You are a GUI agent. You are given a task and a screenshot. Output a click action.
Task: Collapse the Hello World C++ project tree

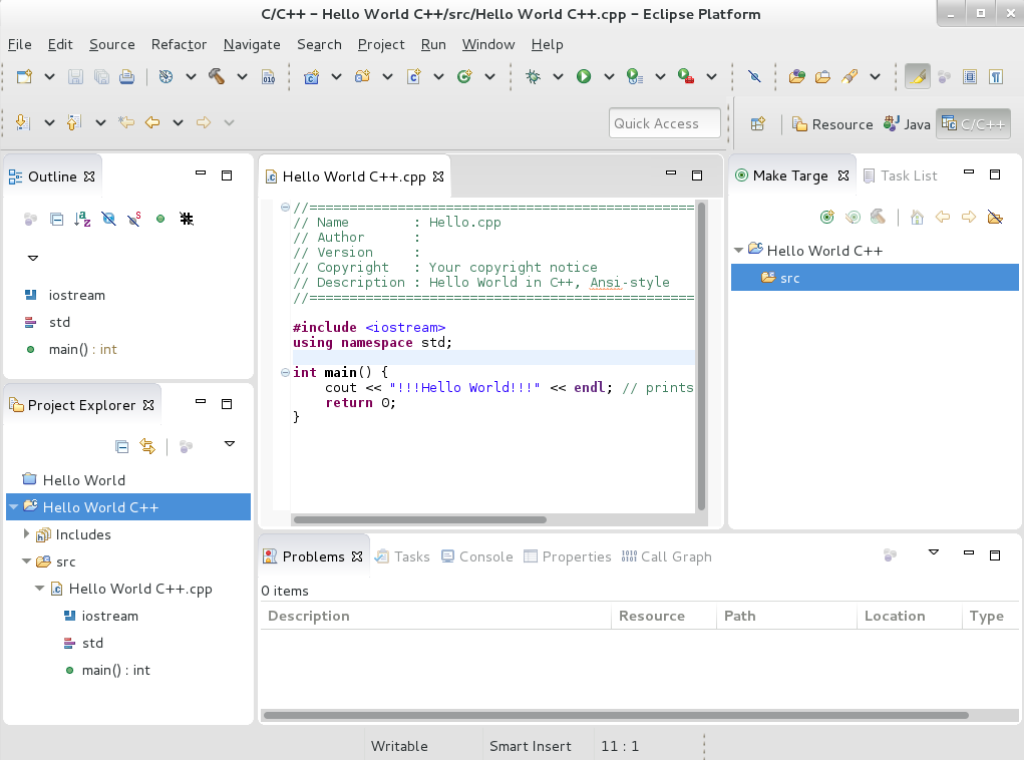pyautogui.click(x=13, y=507)
